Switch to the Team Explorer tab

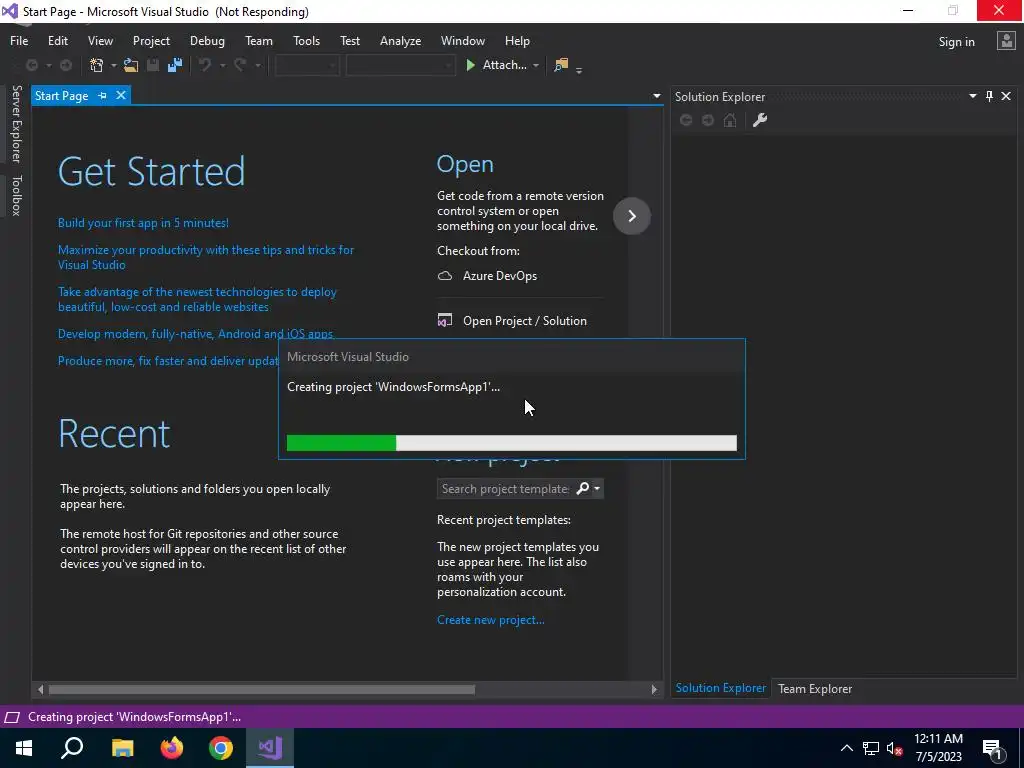coord(814,688)
